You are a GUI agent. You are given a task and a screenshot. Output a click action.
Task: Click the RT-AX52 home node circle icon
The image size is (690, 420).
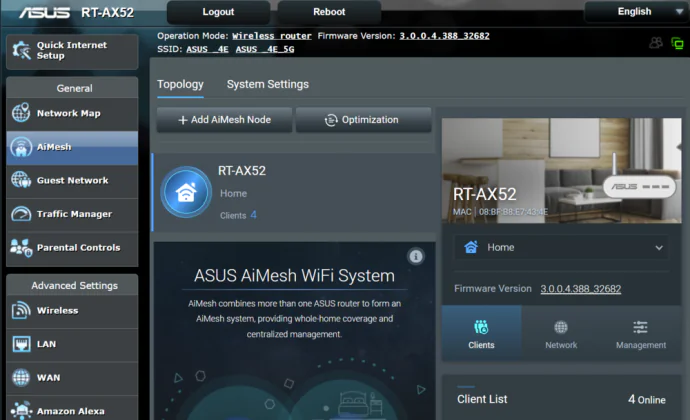186,192
